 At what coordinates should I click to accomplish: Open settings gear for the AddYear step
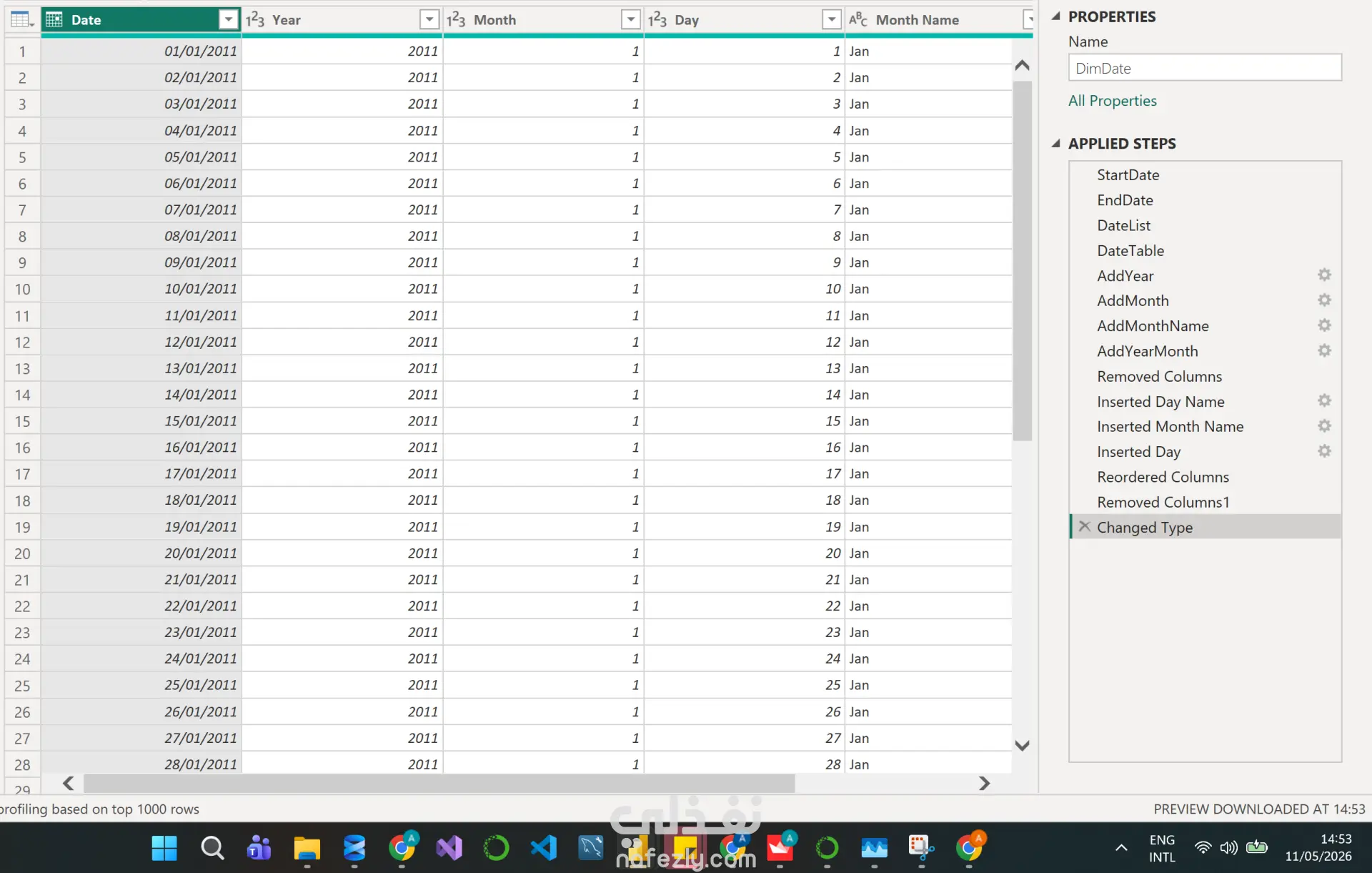point(1324,275)
